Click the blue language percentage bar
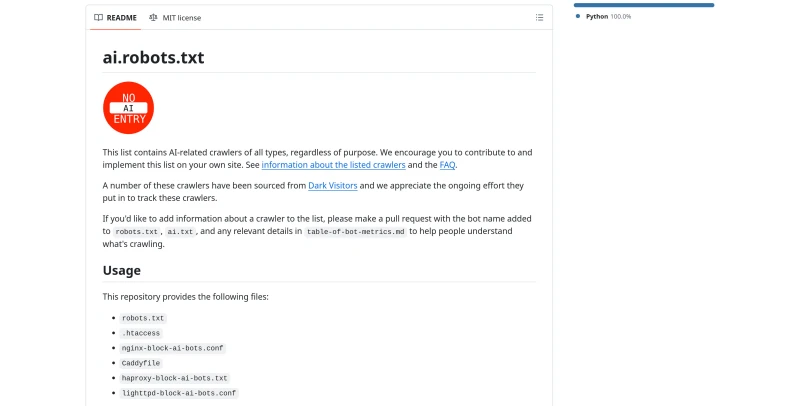The width and height of the screenshot is (800, 406). click(x=644, y=5)
